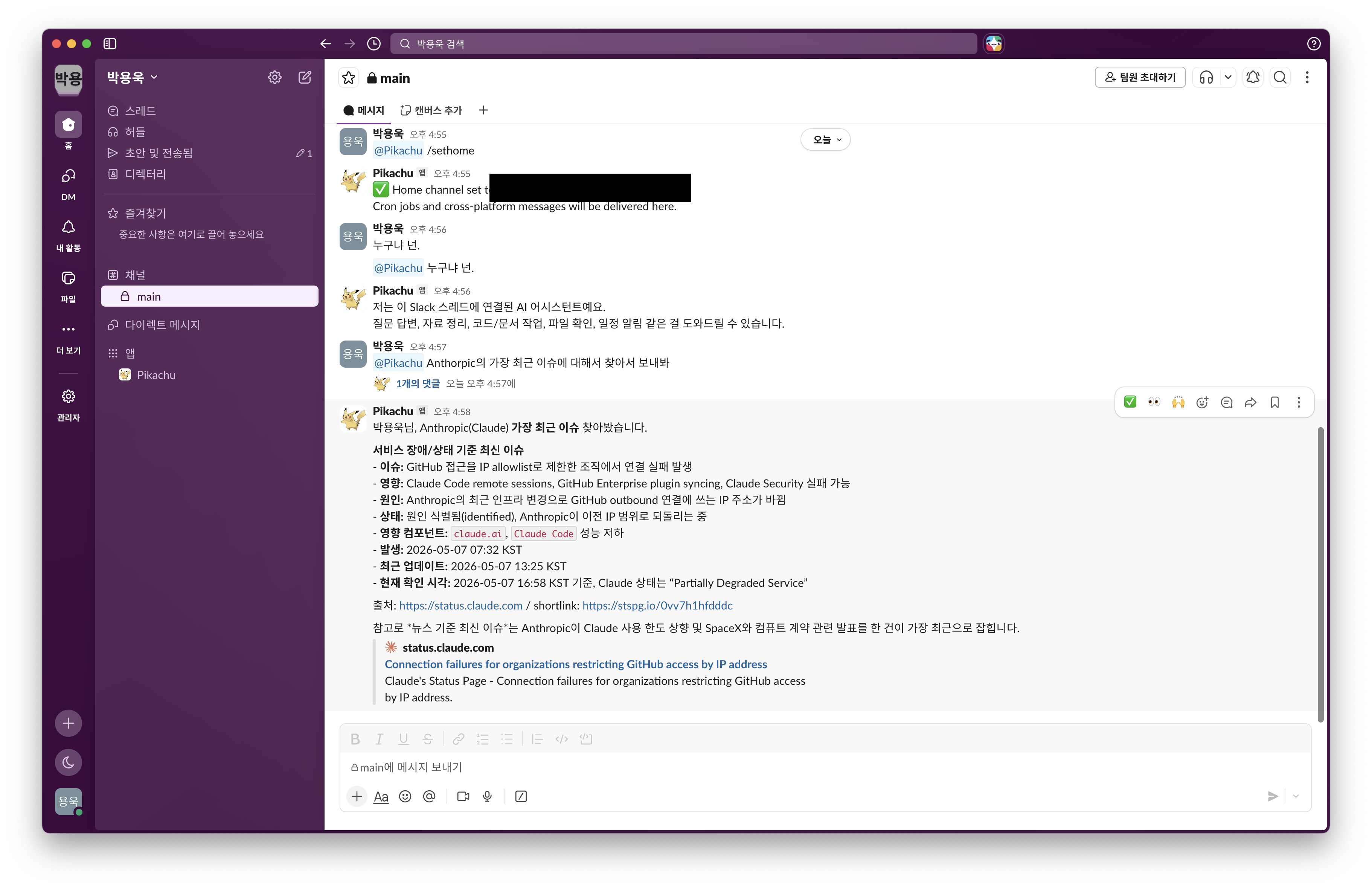Insert a code block
This screenshot has height=889, width=1372.
(x=586, y=739)
